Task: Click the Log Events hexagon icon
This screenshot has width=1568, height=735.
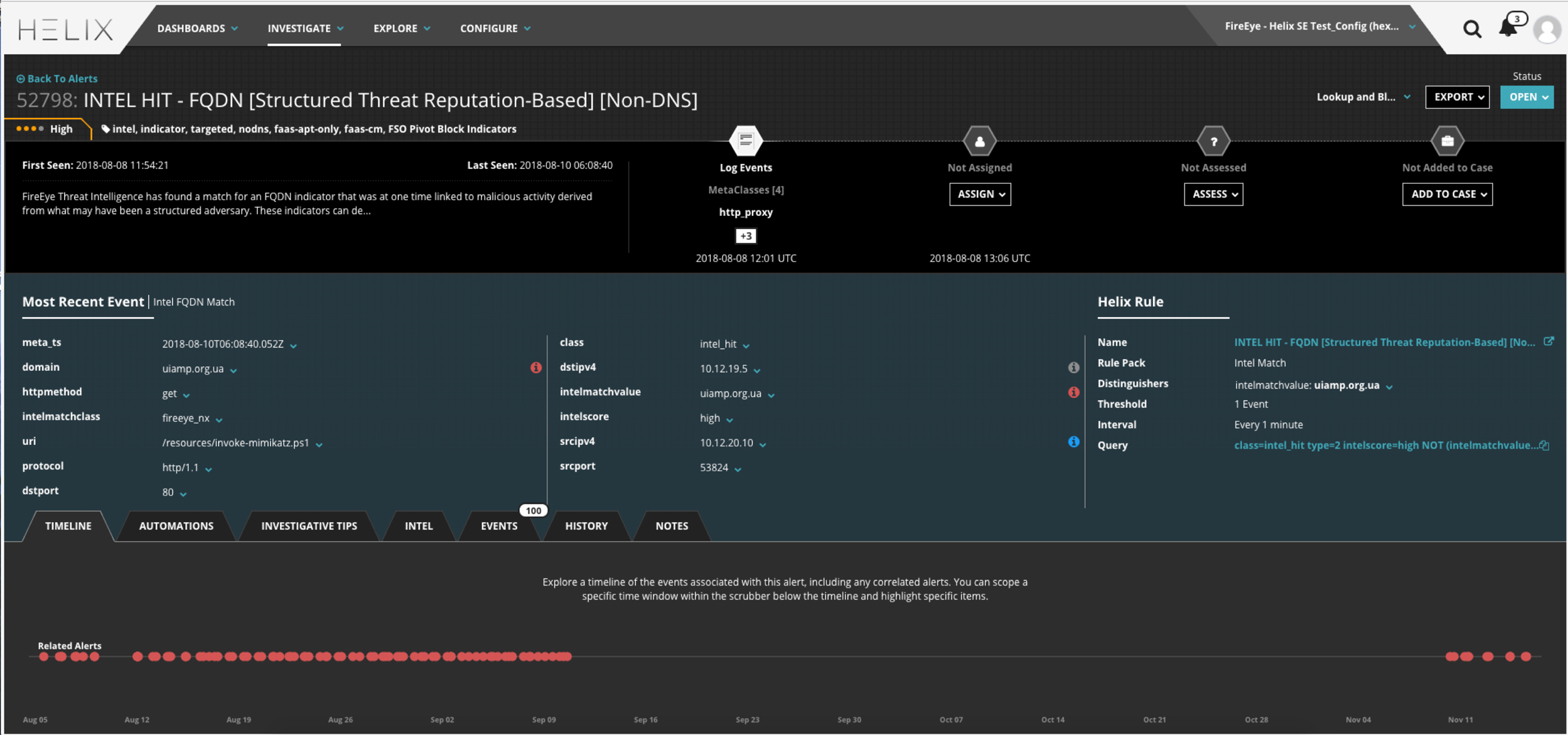Action: (x=746, y=141)
